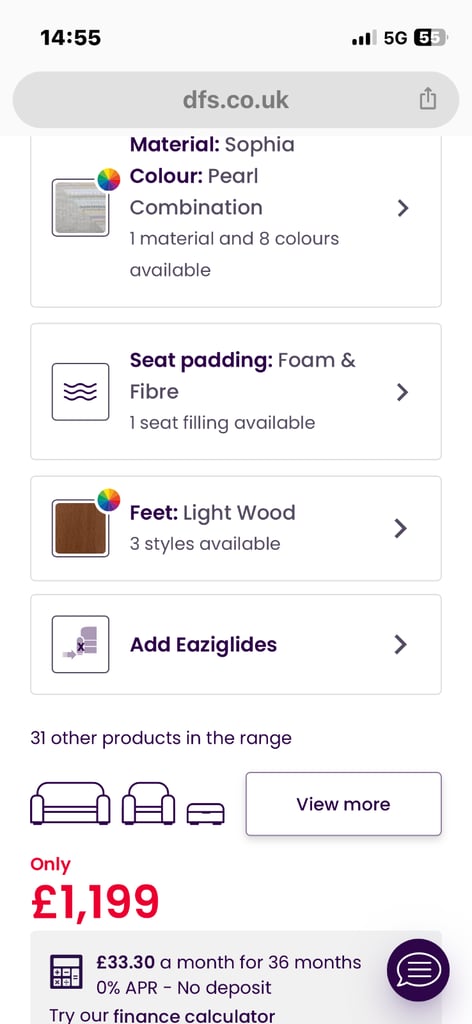Tap the finance calculator icon
This screenshot has width=472, height=1024.
(67, 972)
